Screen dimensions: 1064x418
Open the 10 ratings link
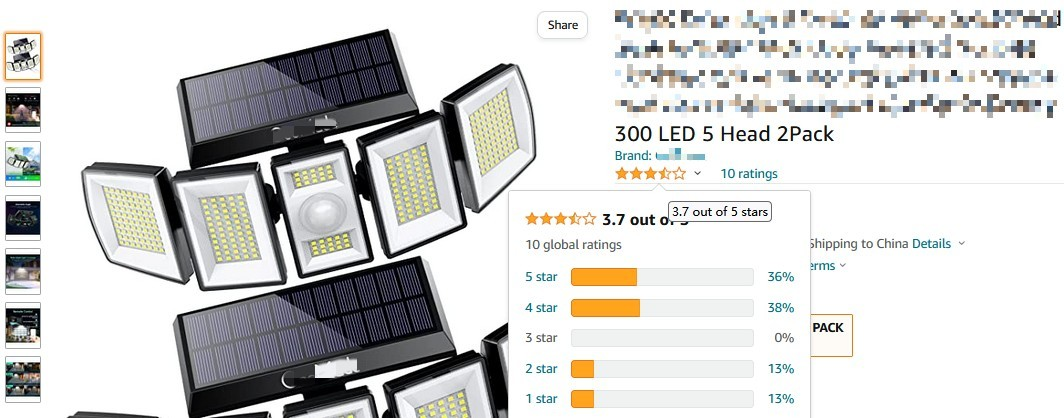point(748,174)
